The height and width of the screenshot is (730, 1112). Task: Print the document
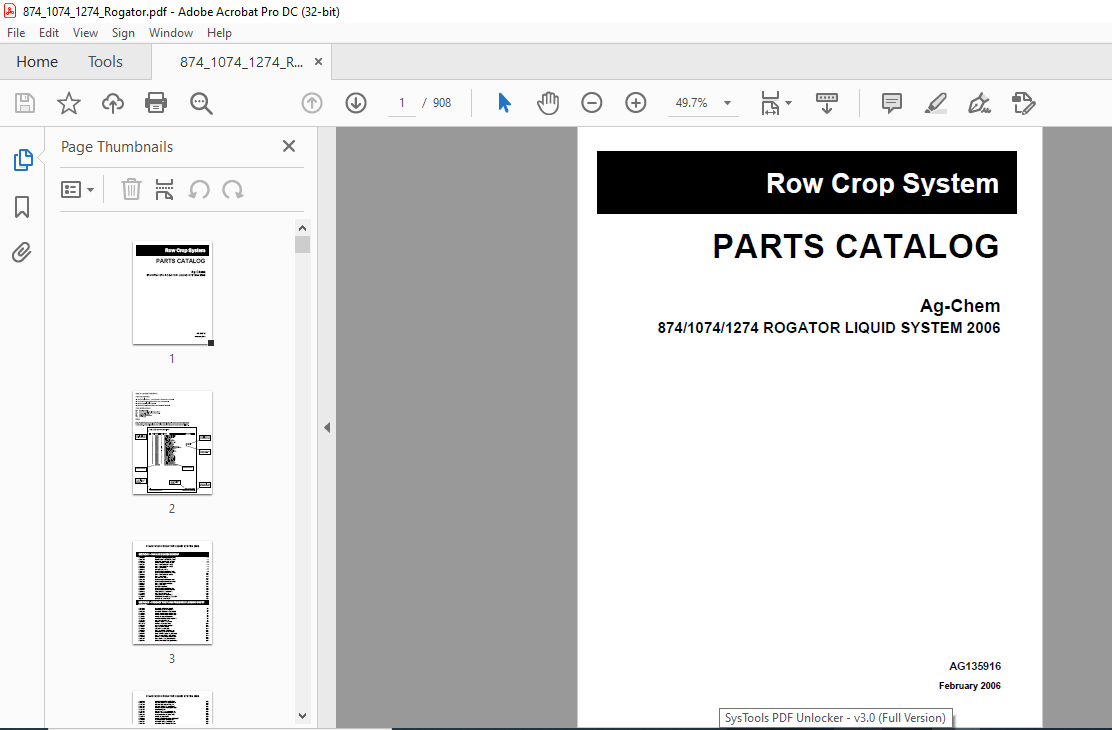tap(156, 103)
